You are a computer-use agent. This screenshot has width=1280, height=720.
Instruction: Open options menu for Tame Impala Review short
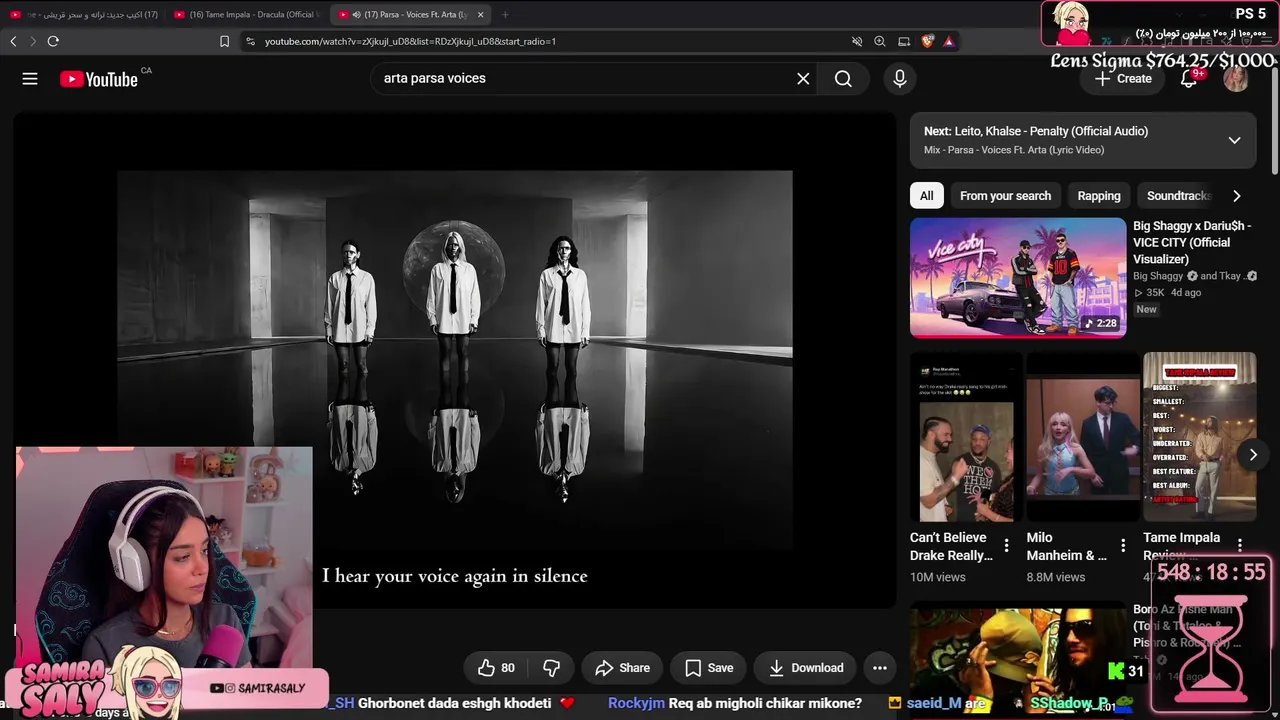(1240, 546)
